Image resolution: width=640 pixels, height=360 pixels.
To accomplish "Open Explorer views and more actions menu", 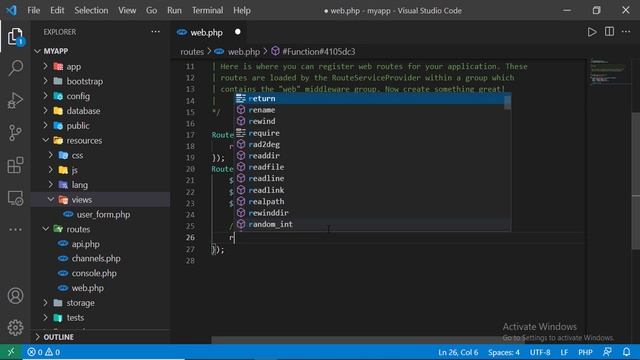I will (156, 32).
